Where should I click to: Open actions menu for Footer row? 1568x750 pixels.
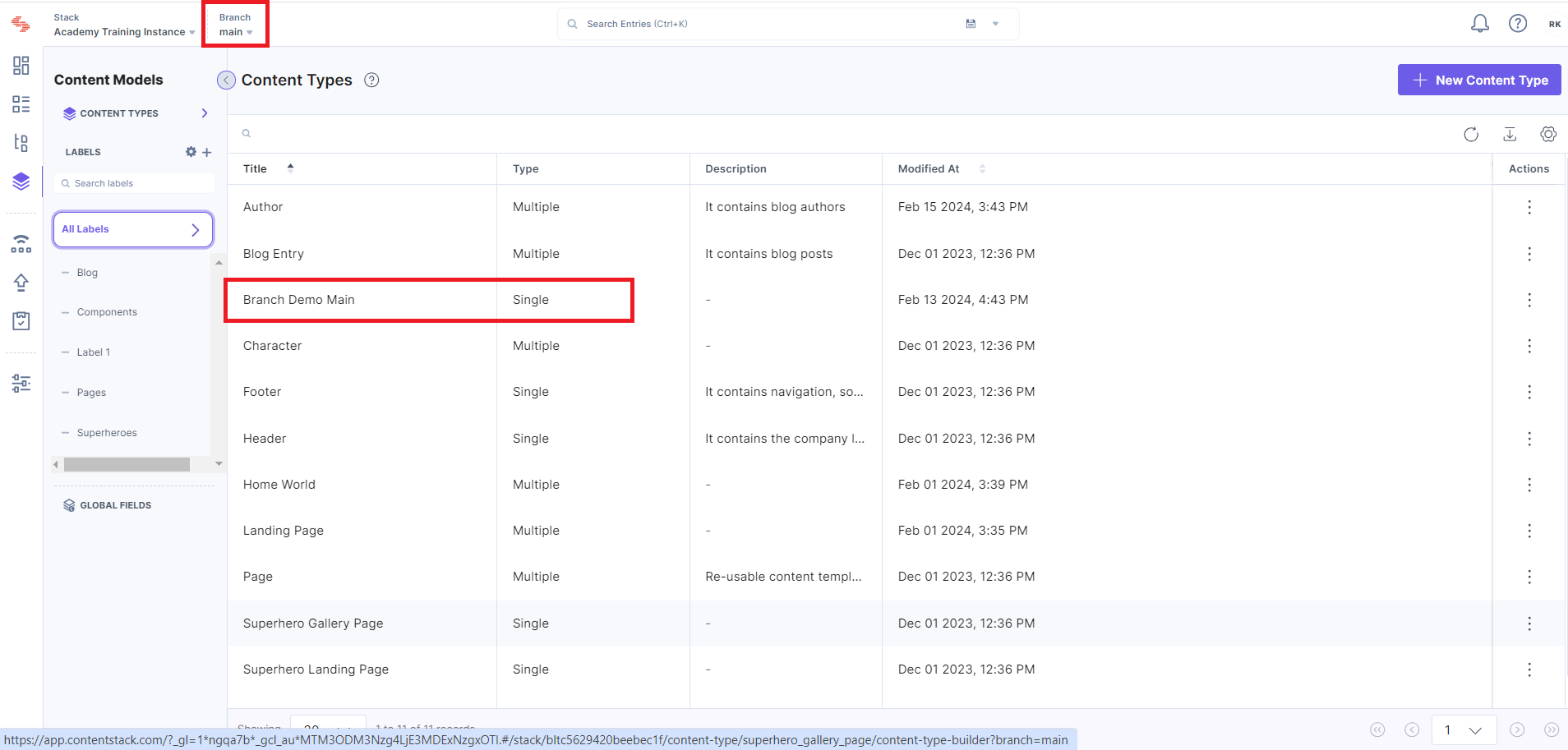coord(1529,392)
